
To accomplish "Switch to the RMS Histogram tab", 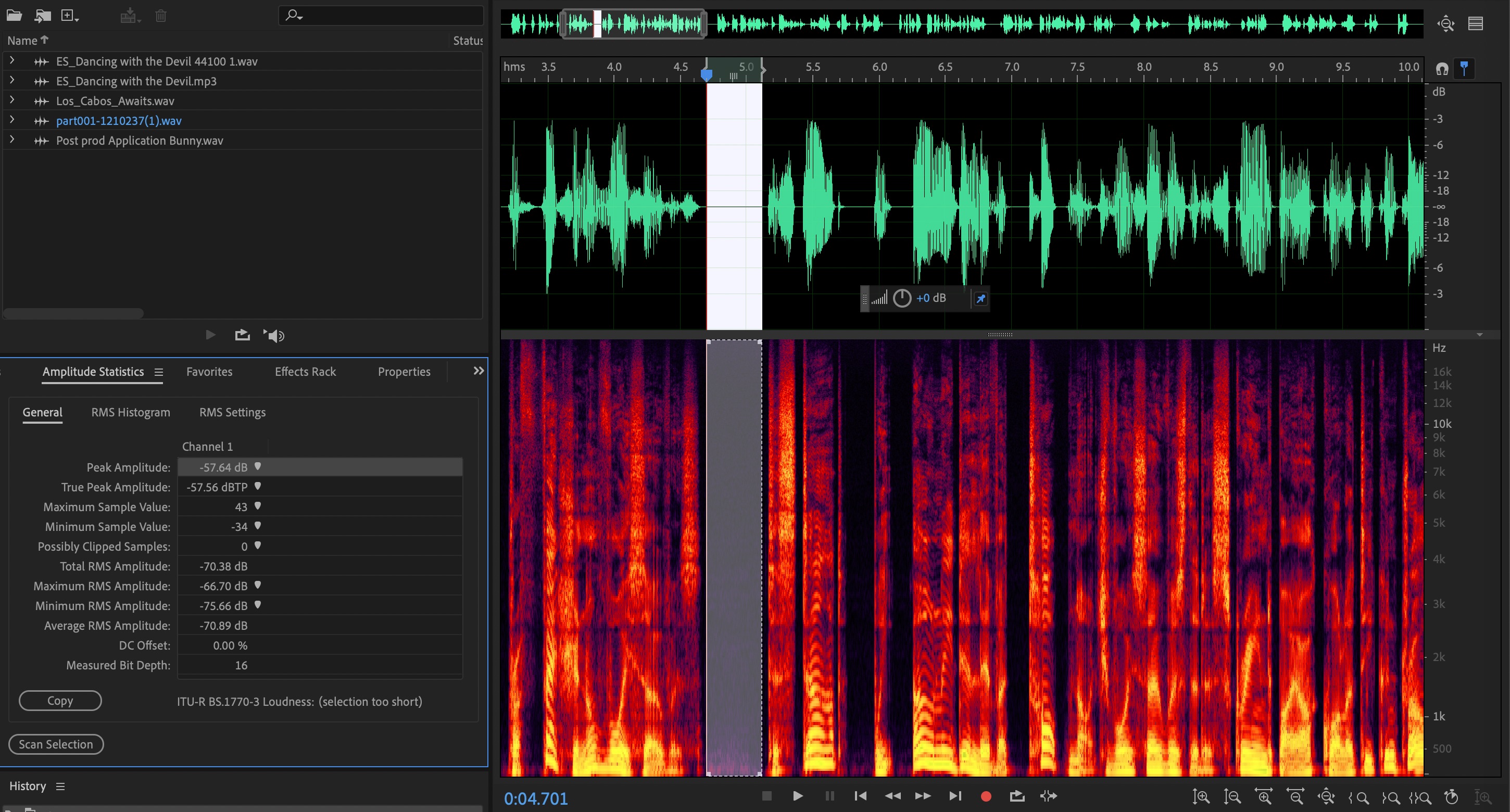I will (x=131, y=412).
